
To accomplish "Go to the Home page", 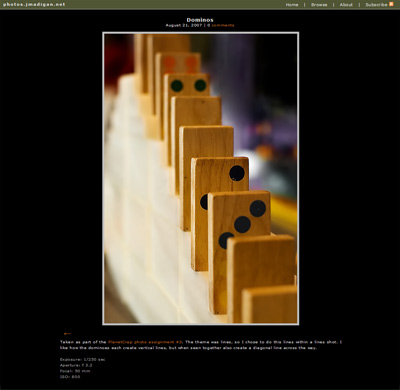I will pos(292,5).
